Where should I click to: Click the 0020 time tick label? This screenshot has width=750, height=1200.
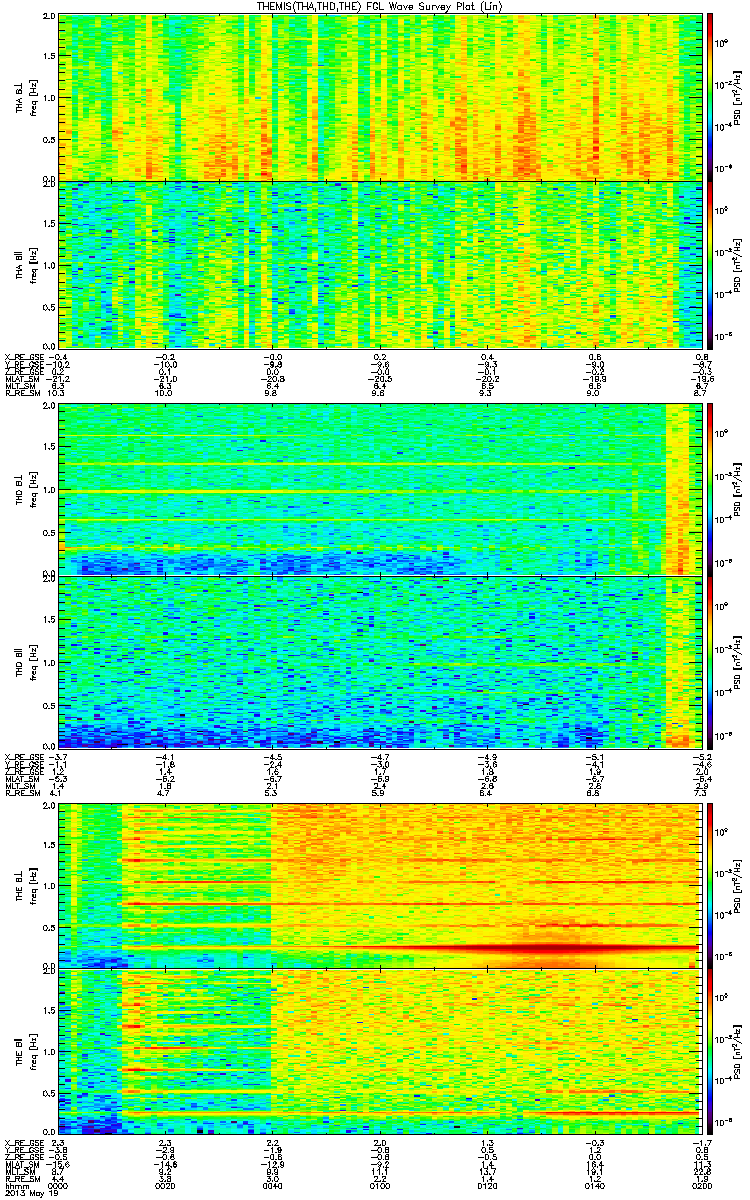[x=166, y=1186]
